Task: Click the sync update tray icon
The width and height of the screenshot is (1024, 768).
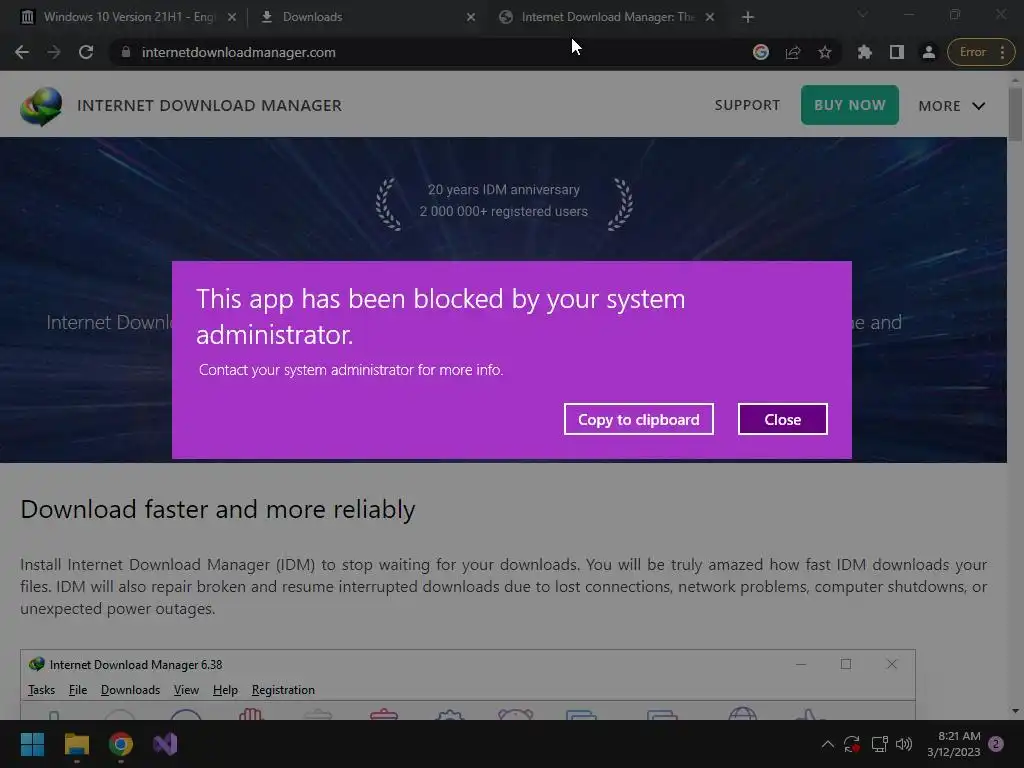Action: pyautogui.click(x=852, y=744)
